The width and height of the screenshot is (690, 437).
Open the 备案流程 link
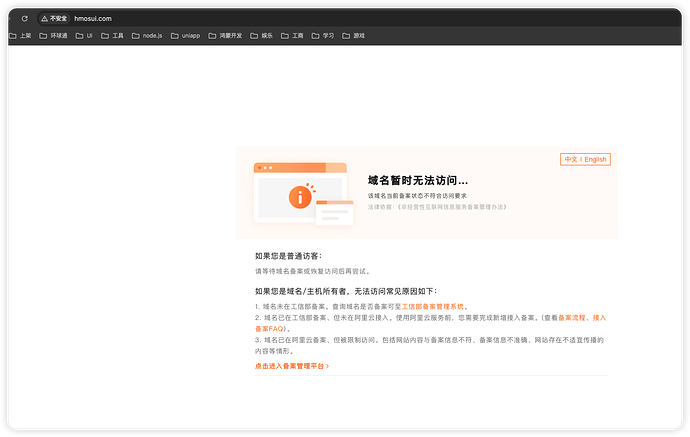pyautogui.click(x=572, y=317)
